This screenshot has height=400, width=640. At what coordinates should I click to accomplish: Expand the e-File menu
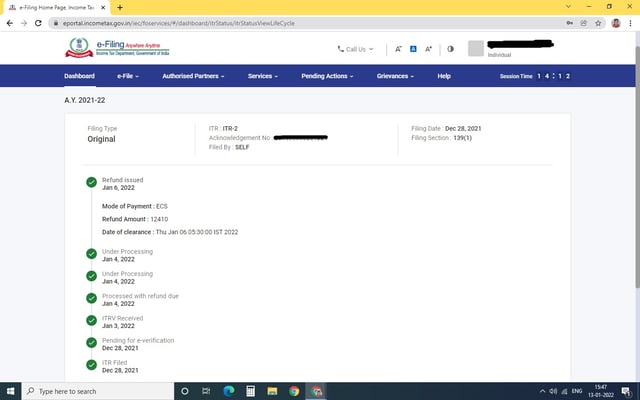[128, 76]
